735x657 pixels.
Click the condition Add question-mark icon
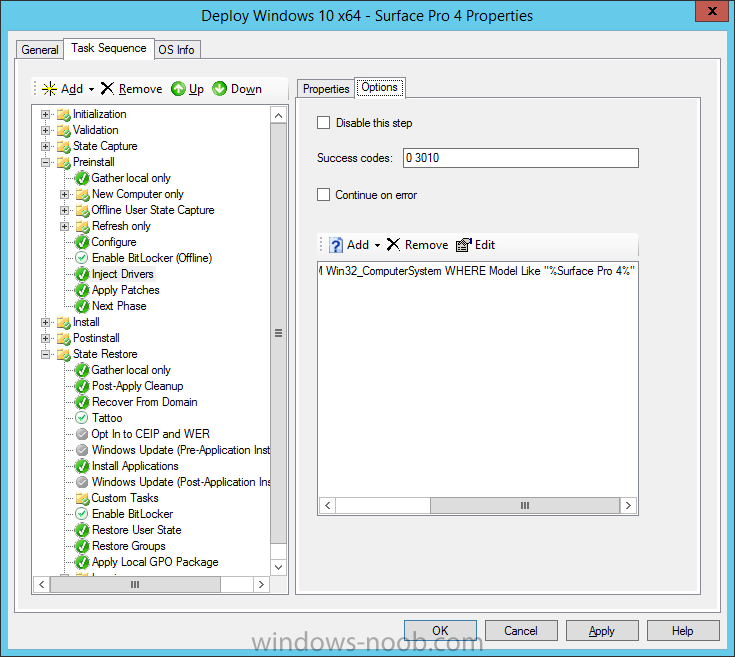(x=336, y=245)
